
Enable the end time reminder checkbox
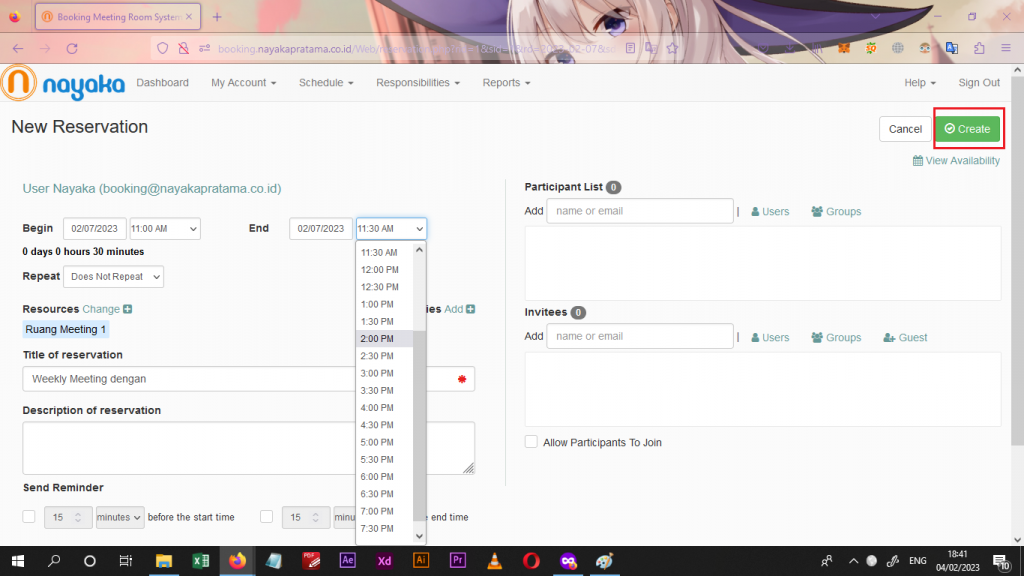click(266, 517)
